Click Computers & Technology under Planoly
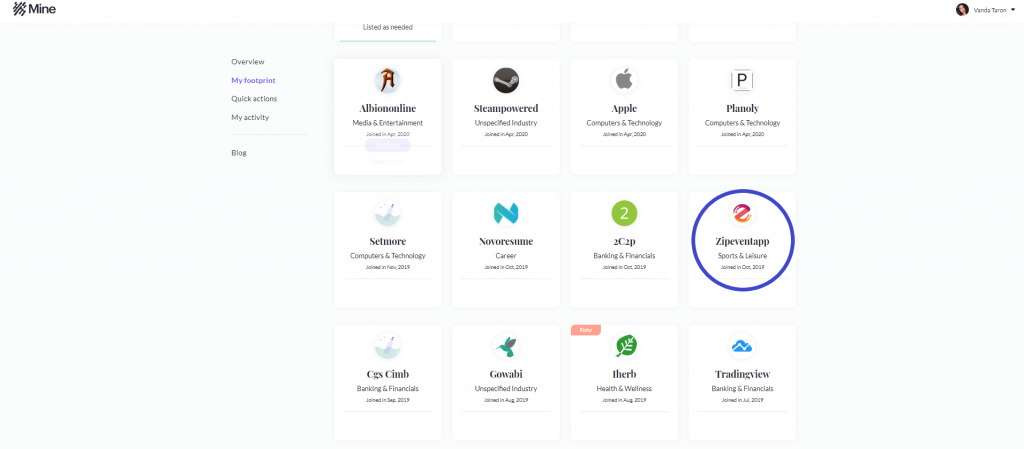1024x449 pixels. (x=743, y=123)
